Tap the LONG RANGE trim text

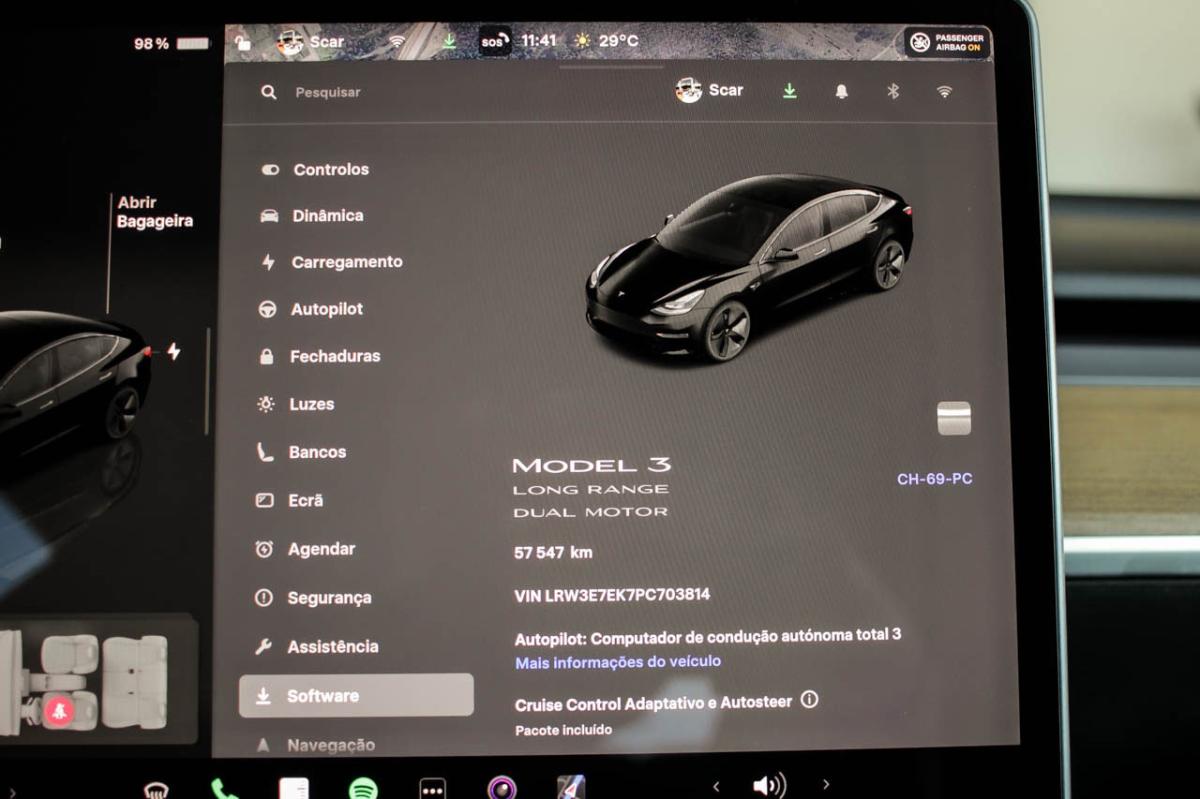coord(590,489)
